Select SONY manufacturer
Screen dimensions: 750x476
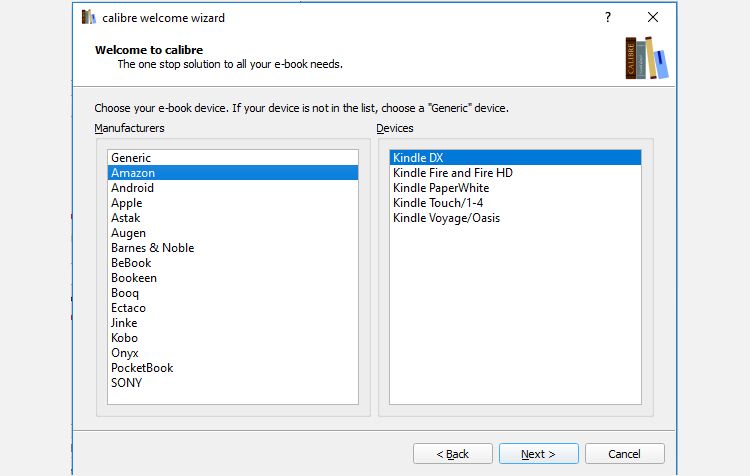coord(233,383)
